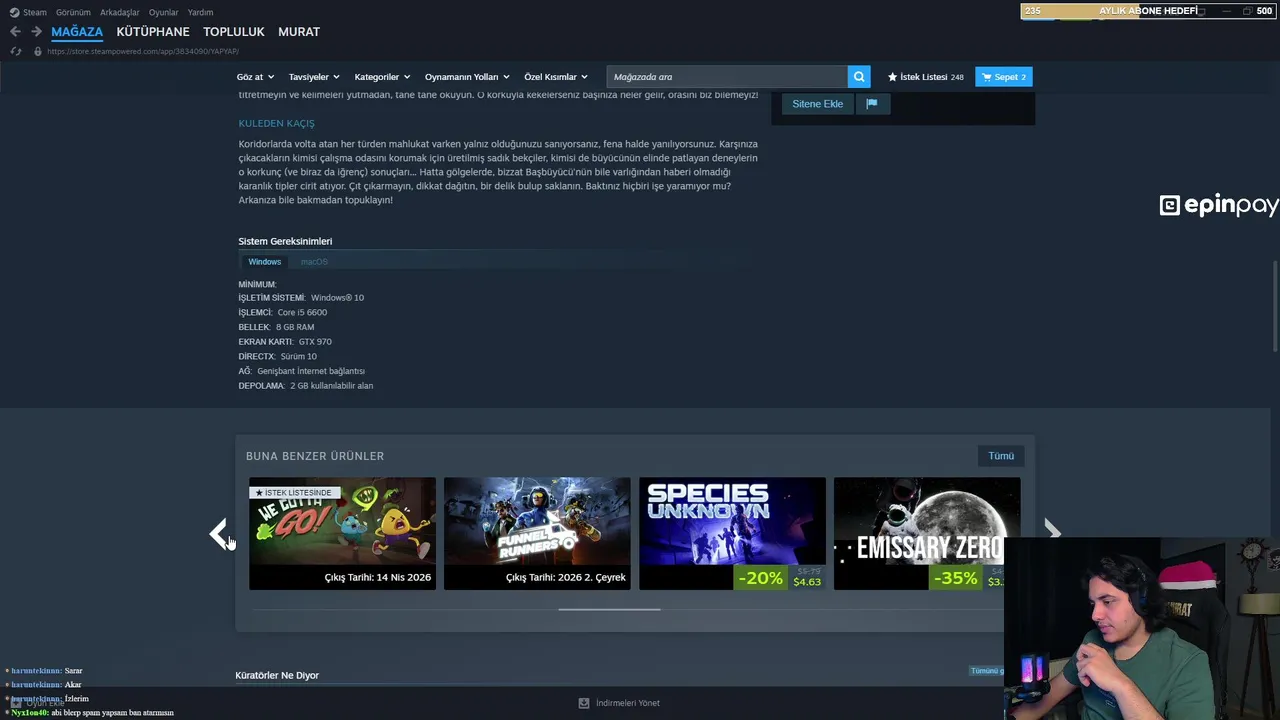Switch to the MAĞAZA tab
This screenshot has width=1280, height=720.
pyautogui.click(x=77, y=32)
